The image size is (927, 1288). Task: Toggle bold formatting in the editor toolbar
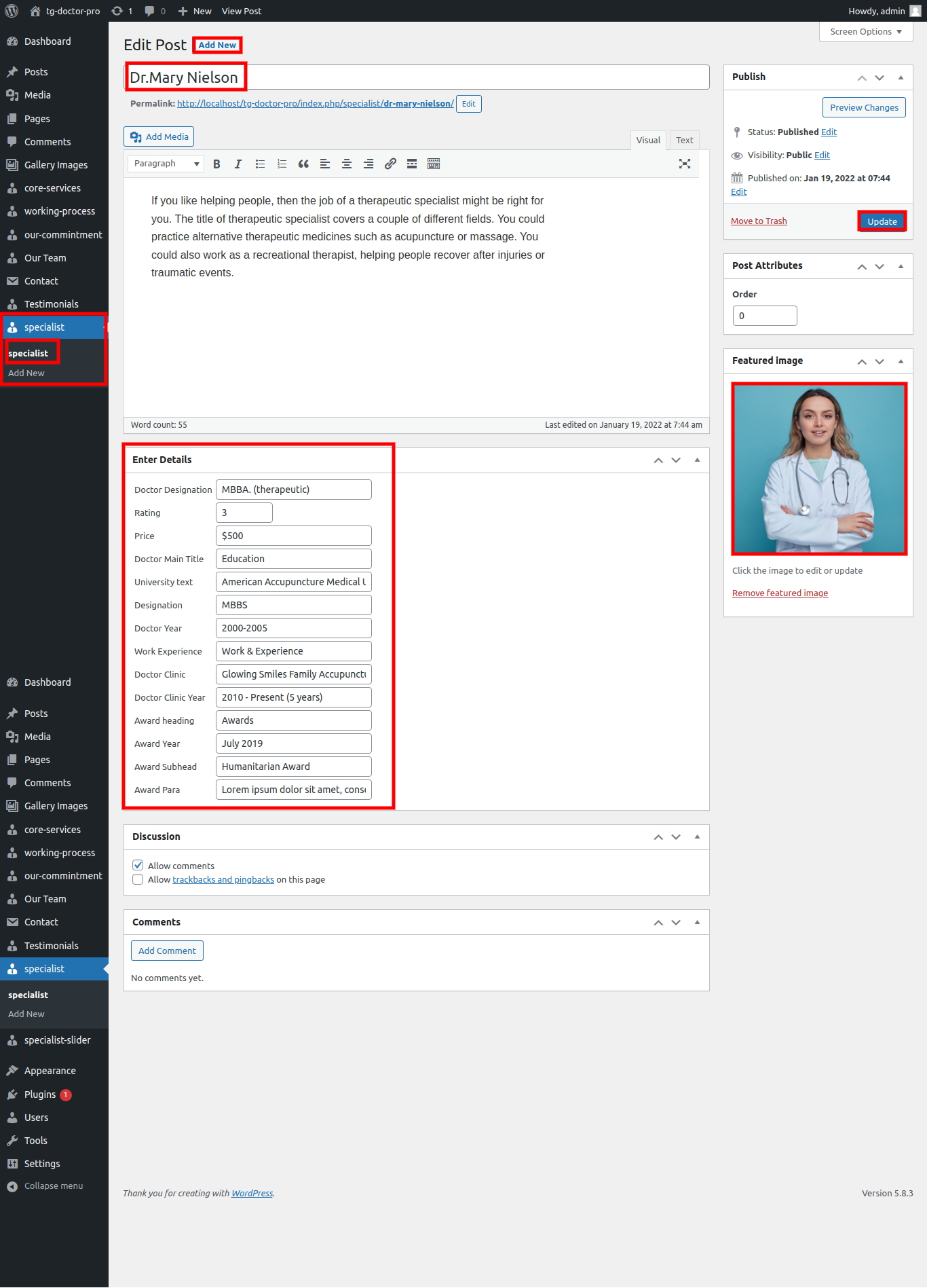(x=216, y=164)
